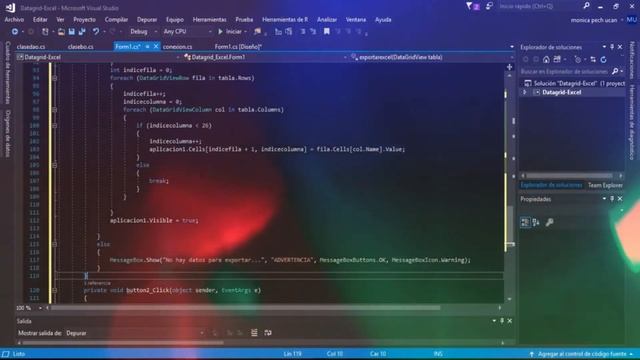Click the clear all output icon in Salida
This screenshot has width=640, height=360.
(254, 333)
